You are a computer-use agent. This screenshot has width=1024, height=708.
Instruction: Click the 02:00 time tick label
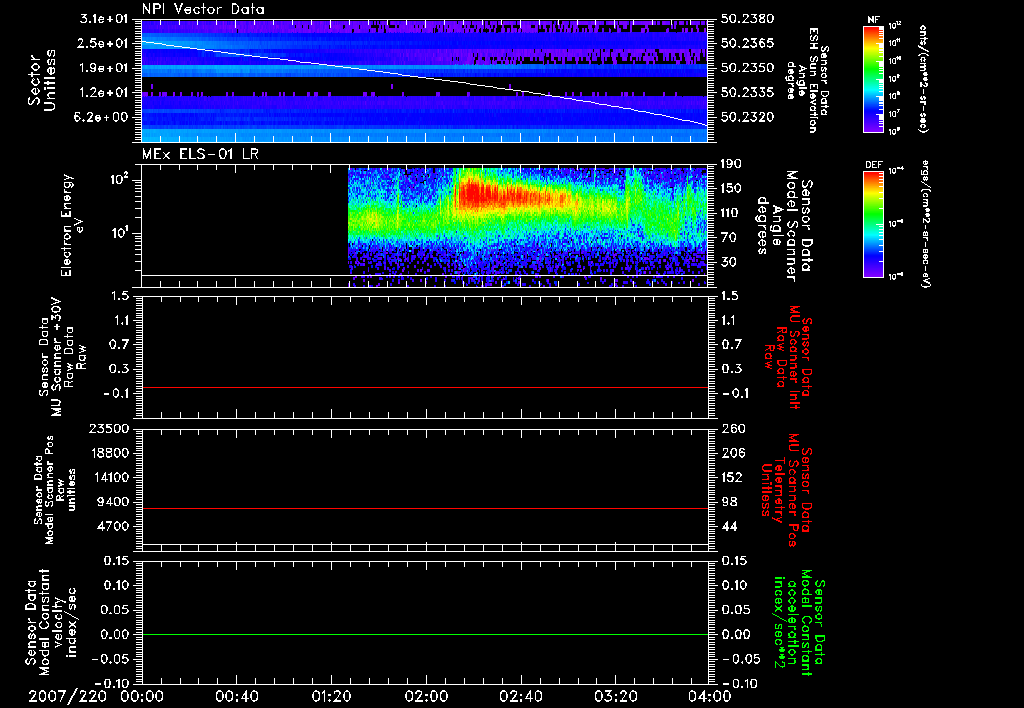tap(426, 696)
